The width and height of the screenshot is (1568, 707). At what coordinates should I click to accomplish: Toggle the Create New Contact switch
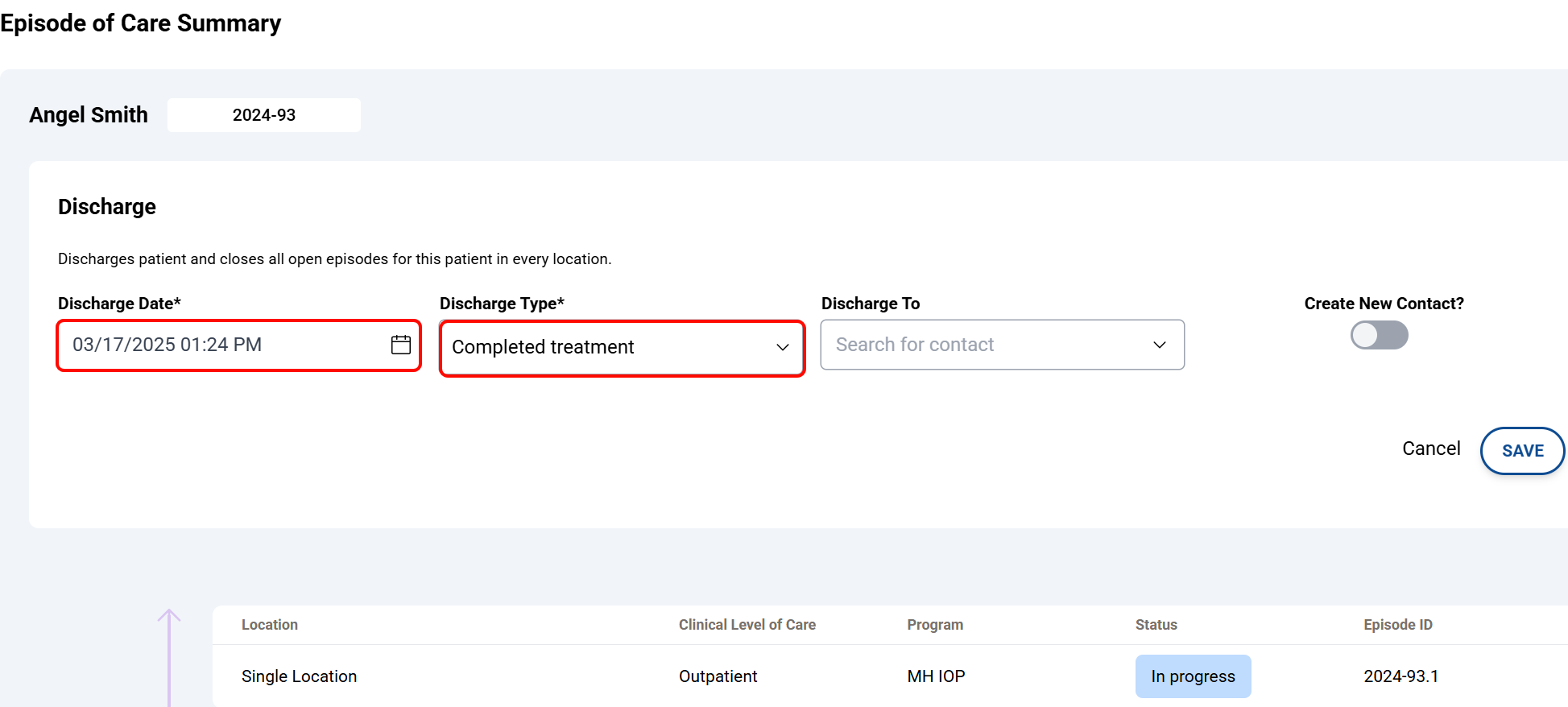tap(1379, 335)
